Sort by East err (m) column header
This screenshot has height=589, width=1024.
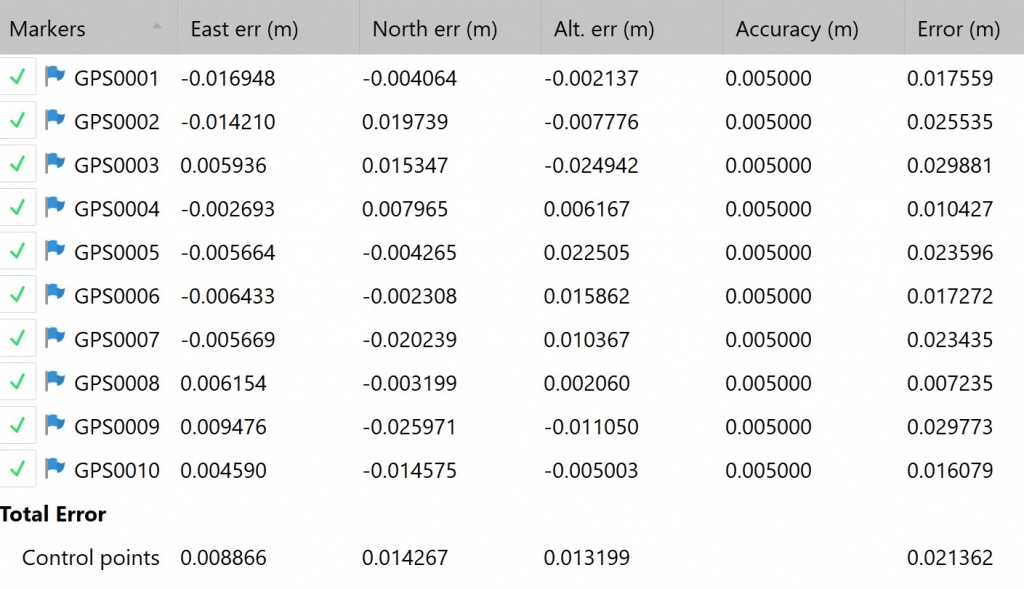(244, 29)
